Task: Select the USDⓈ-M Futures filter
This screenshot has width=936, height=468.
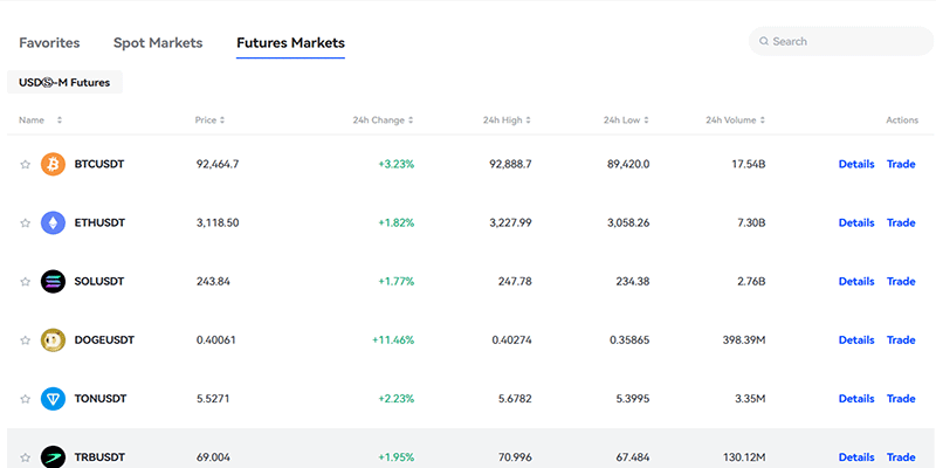Action: point(65,82)
